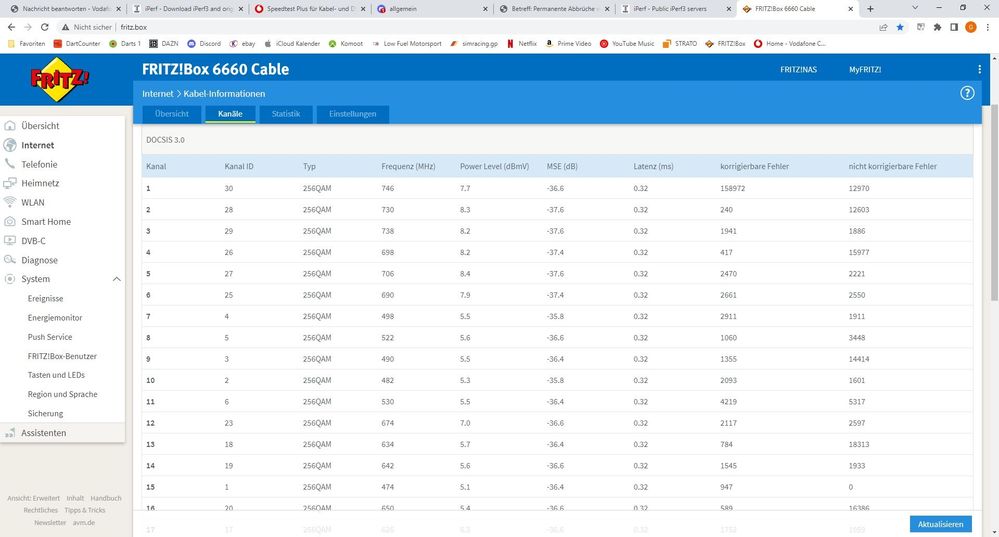Select the Kanäle tab
This screenshot has height=537, width=999.
[x=230, y=114]
